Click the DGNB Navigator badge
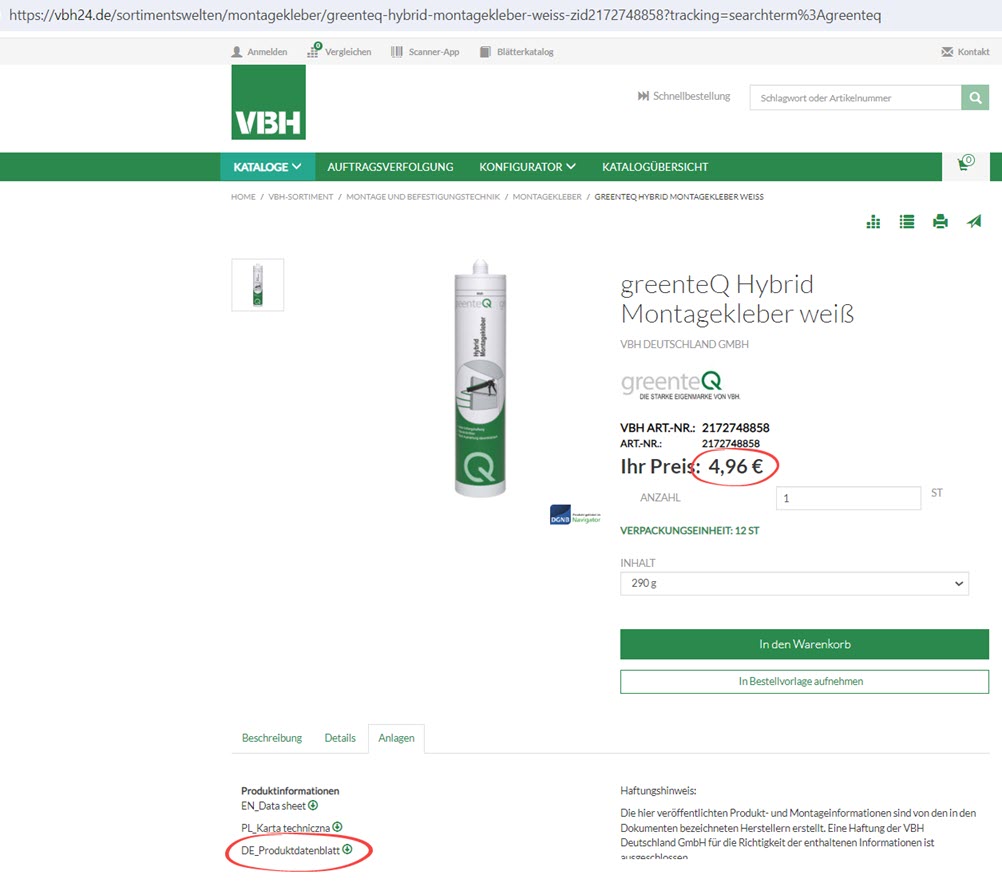The width and height of the screenshot is (1002, 883). click(x=575, y=515)
